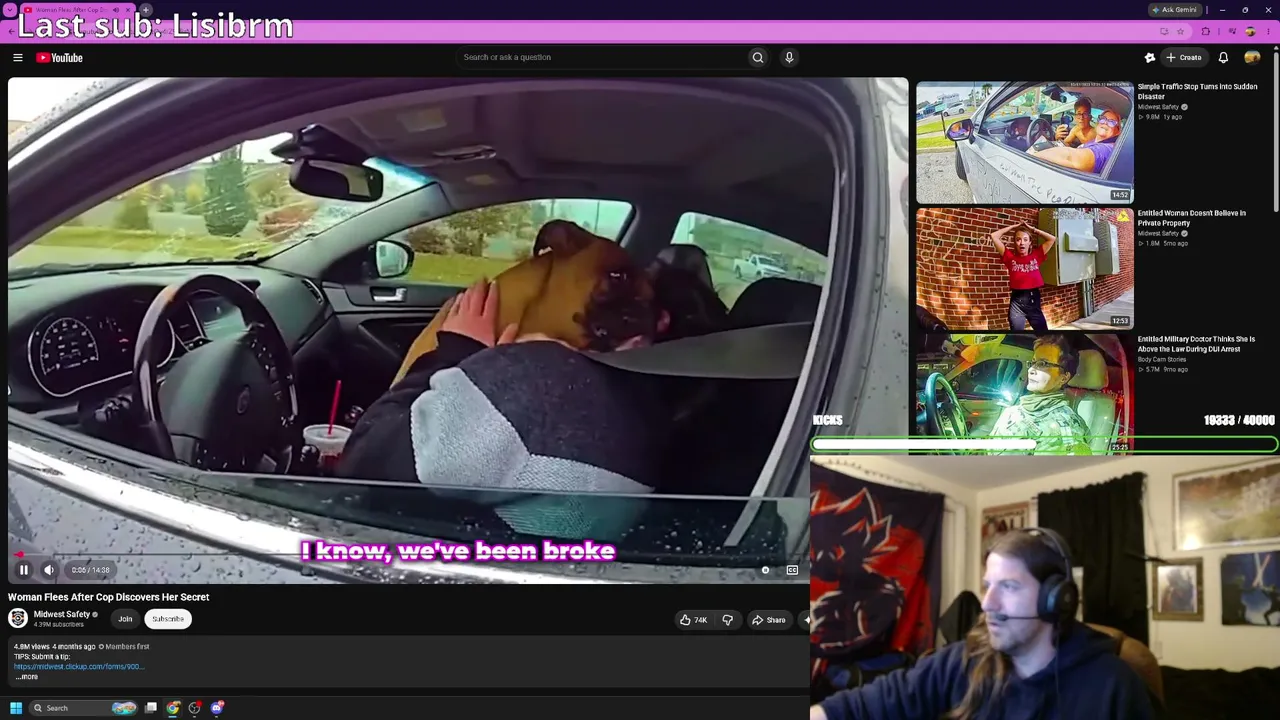Screen dimensions: 1280x720
Task: Open a new Chrome tab
Action: click(146, 10)
